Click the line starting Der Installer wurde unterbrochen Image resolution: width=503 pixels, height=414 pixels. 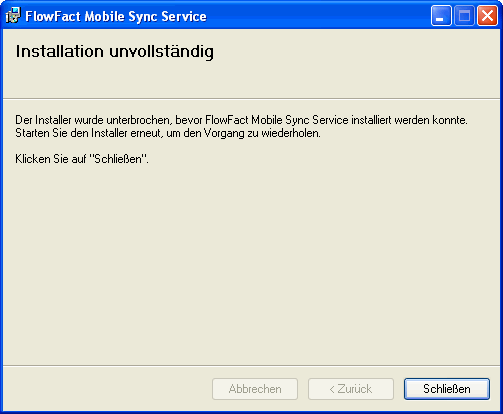point(241,120)
